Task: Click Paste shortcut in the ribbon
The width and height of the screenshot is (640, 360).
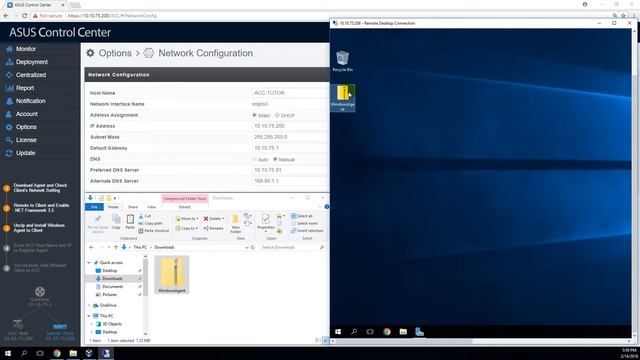Action: click(154, 231)
